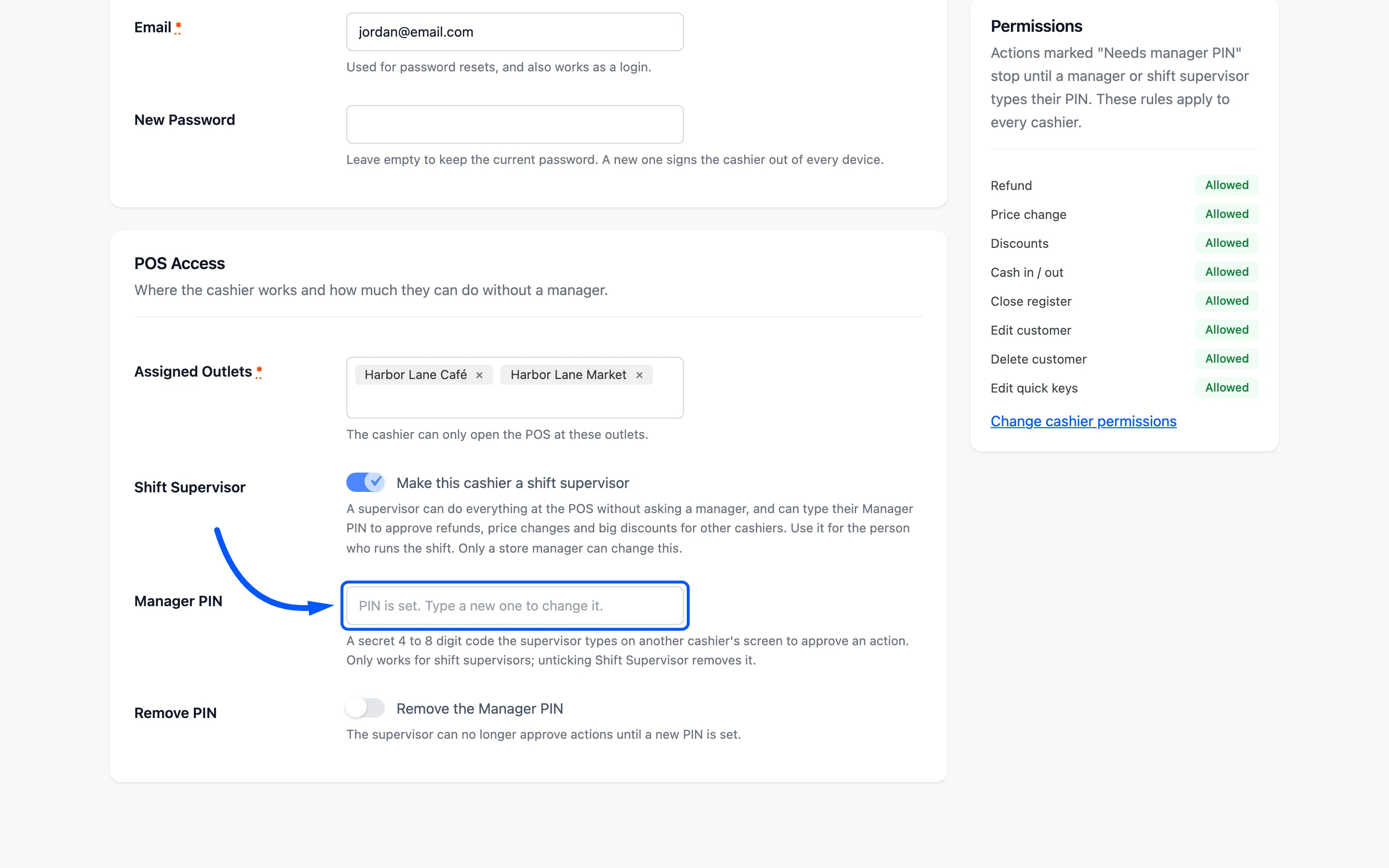Click the Cash in / out Allowed badge
The height and width of the screenshot is (868, 1389).
point(1226,271)
